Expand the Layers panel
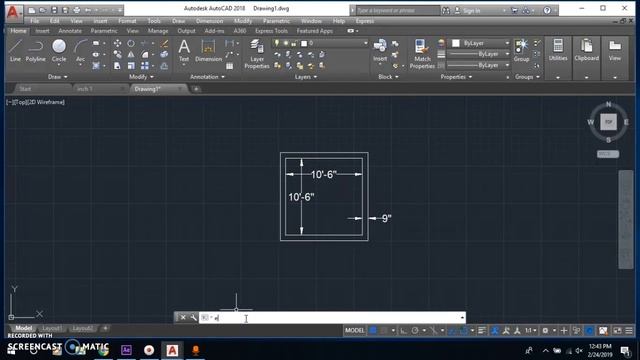The width and height of the screenshot is (640, 360). tap(306, 77)
